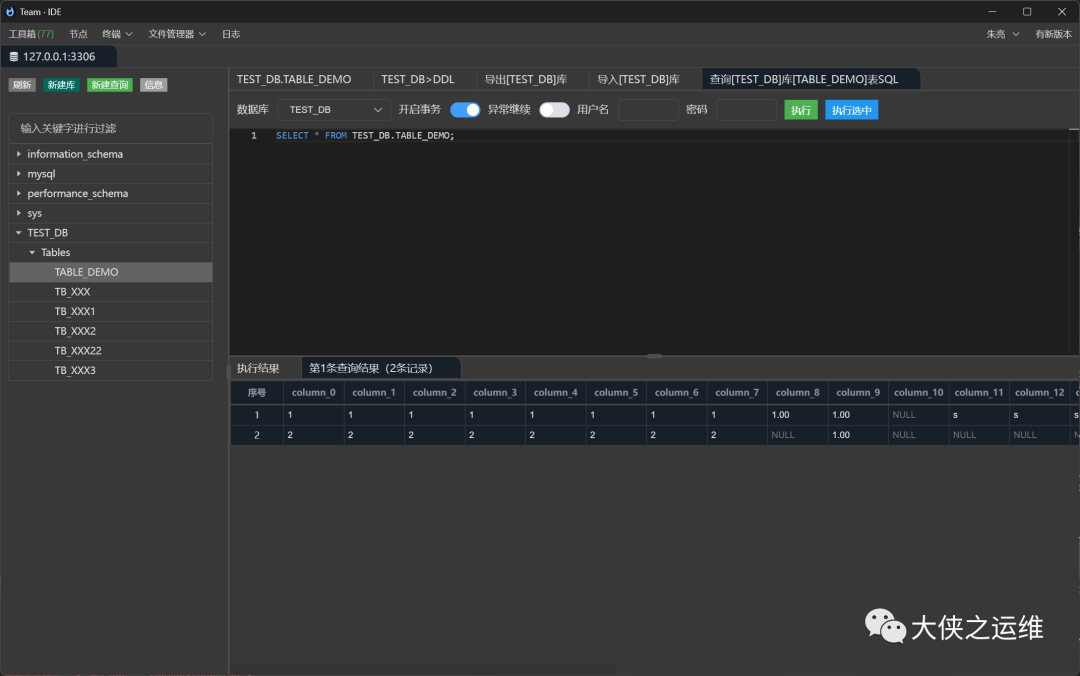Image resolution: width=1080 pixels, height=676 pixels.
Task: Switch to the TEST_DB>DDL tab
Action: tap(418, 79)
